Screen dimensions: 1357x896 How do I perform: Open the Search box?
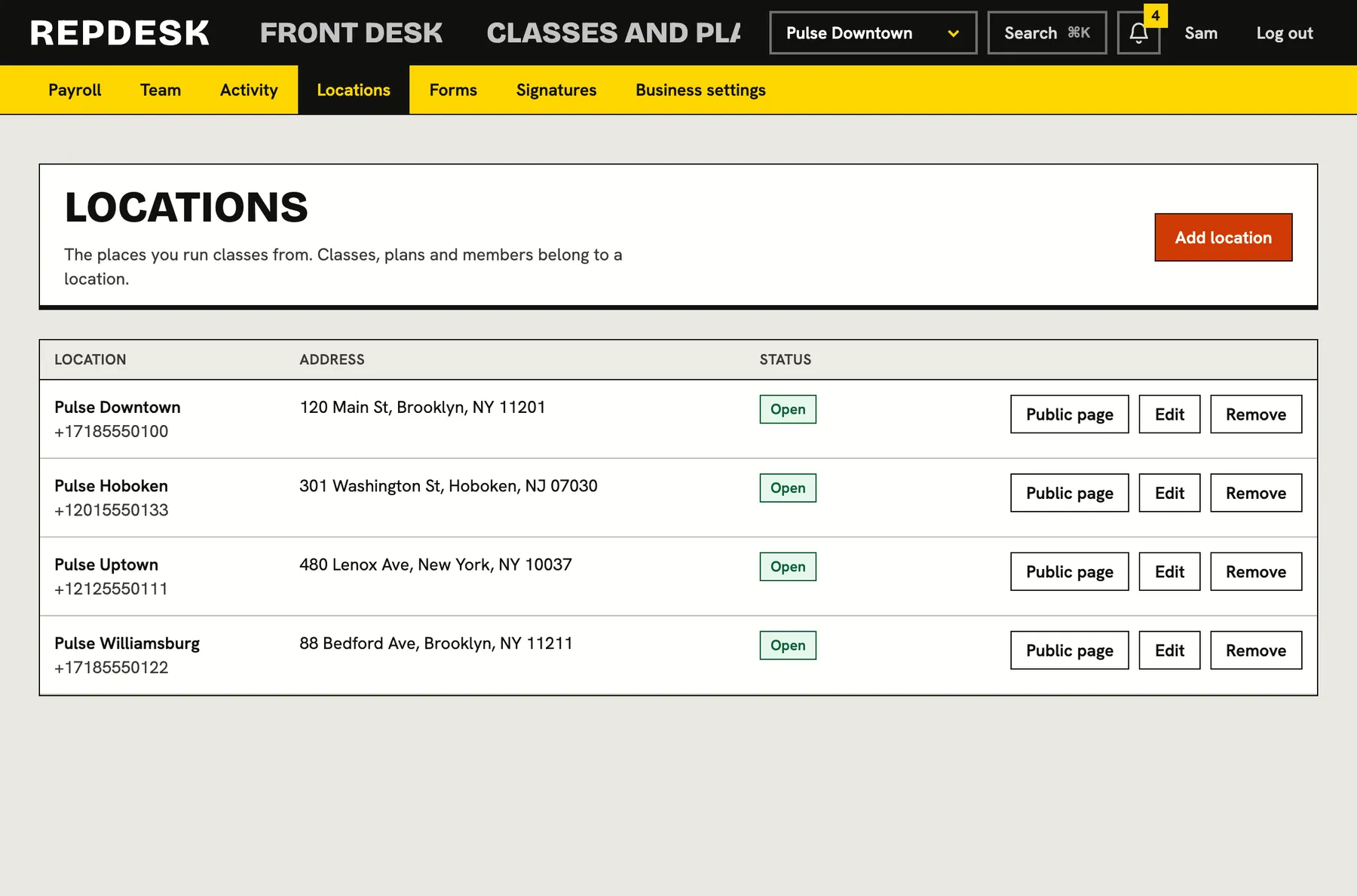(x=1047, y=33)
